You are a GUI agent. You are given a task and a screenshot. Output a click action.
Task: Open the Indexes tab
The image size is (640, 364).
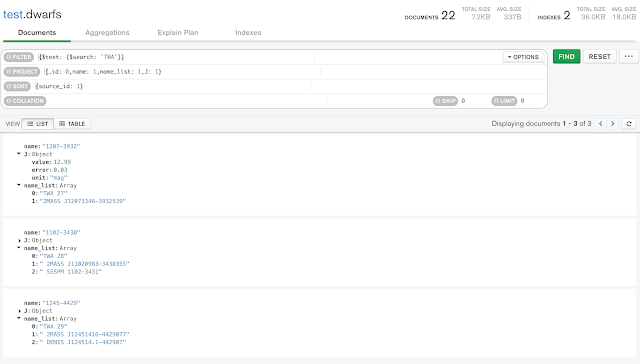click(248, 33)
